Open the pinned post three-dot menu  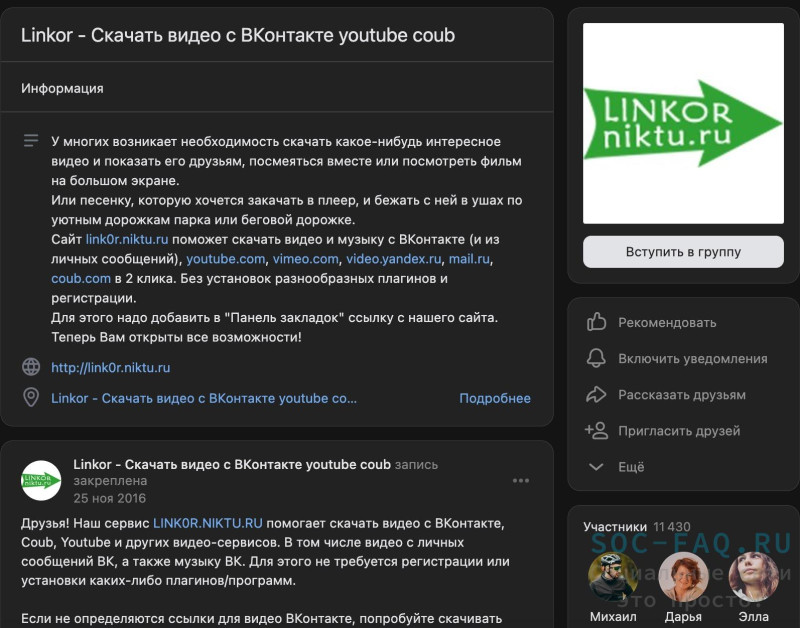coord(521,481)
